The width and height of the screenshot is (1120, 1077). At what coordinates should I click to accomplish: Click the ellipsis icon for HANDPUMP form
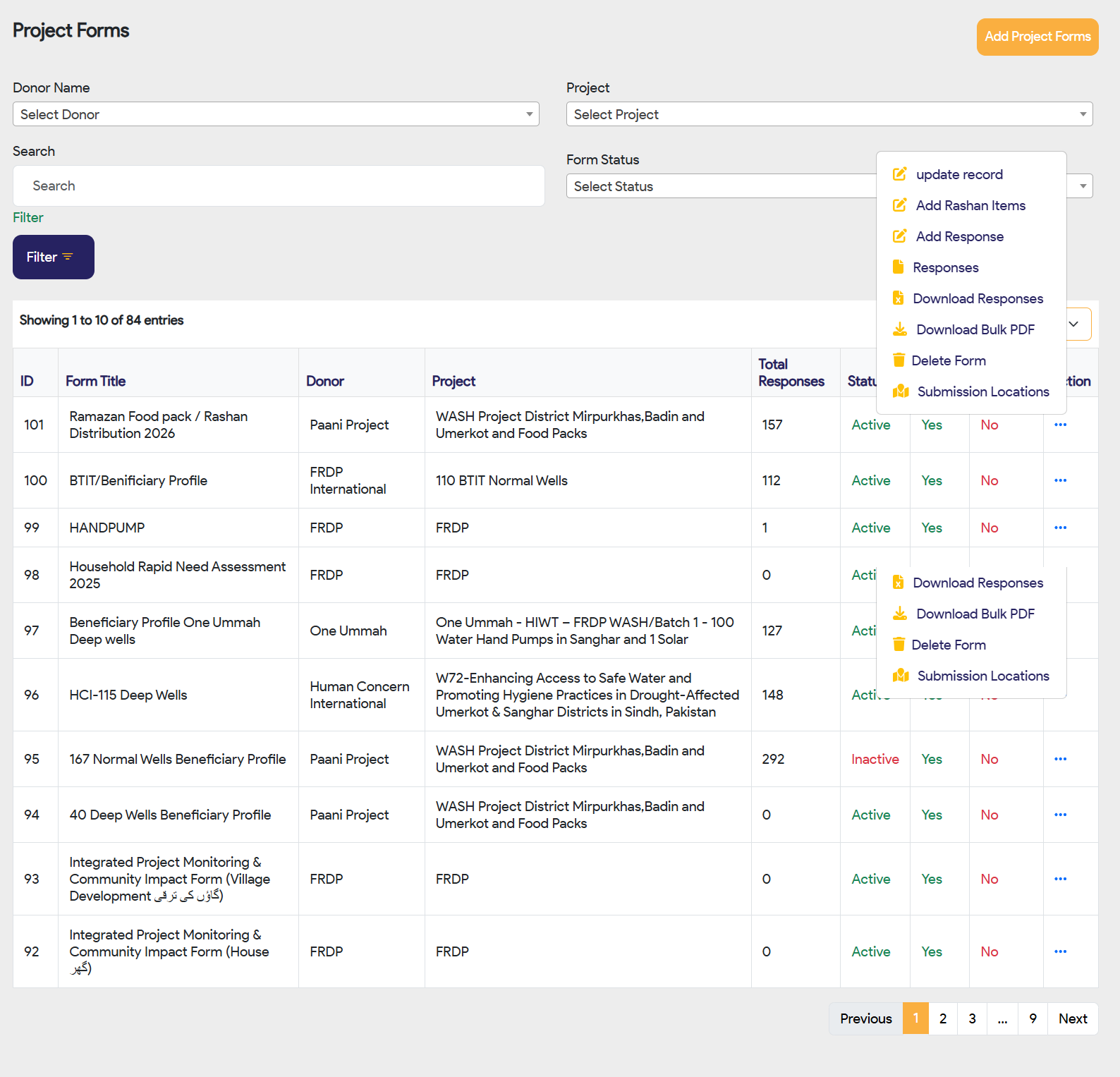pos(1060,528)
